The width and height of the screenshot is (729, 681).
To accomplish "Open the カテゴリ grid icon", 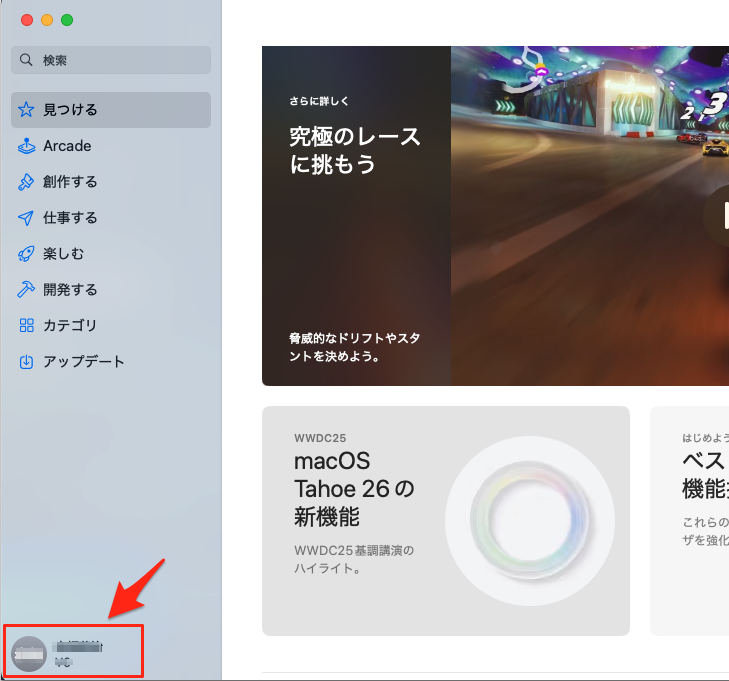I will 26,326.
